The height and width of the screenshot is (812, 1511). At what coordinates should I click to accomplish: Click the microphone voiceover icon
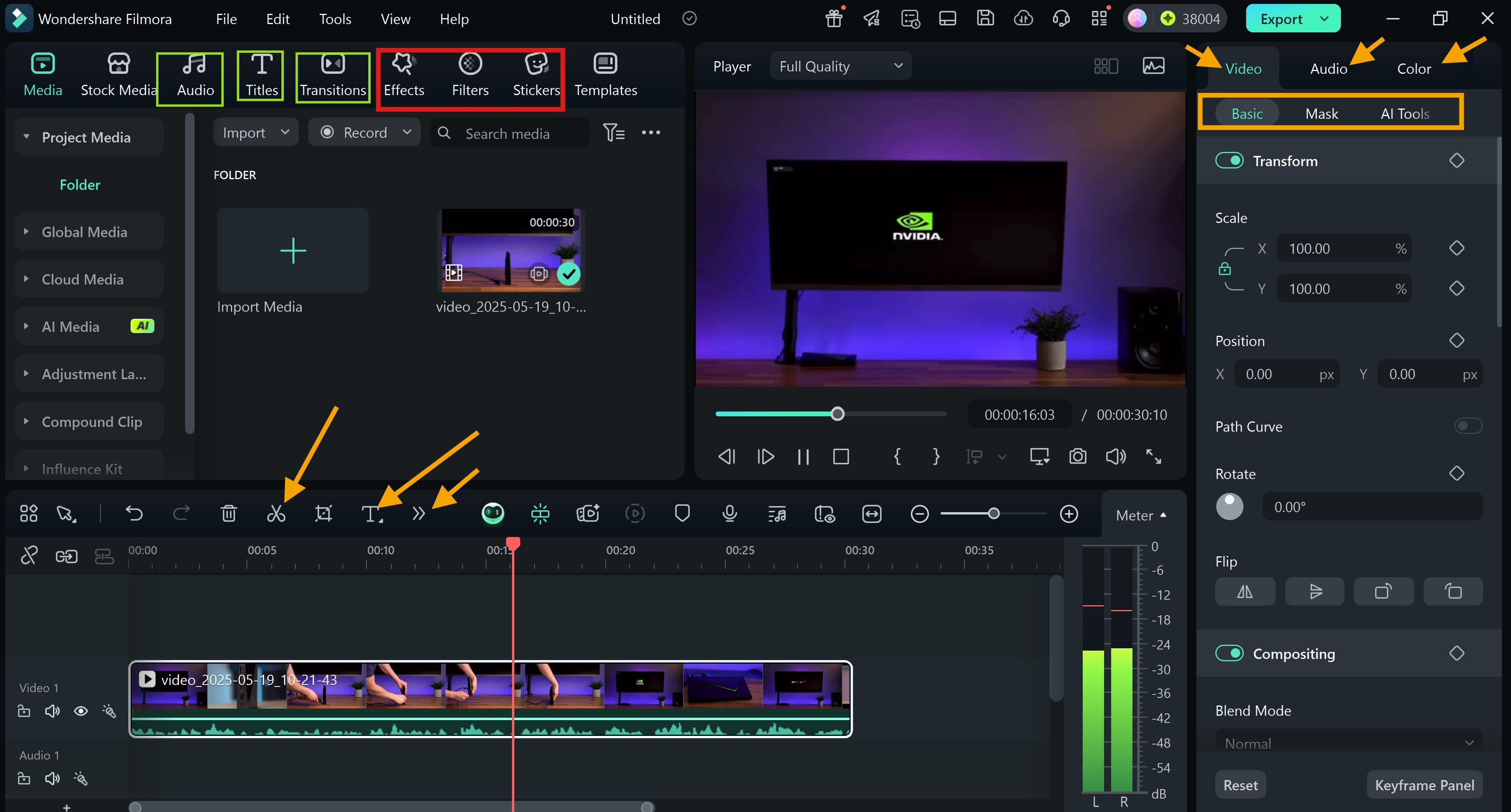(x=729, y=514)
